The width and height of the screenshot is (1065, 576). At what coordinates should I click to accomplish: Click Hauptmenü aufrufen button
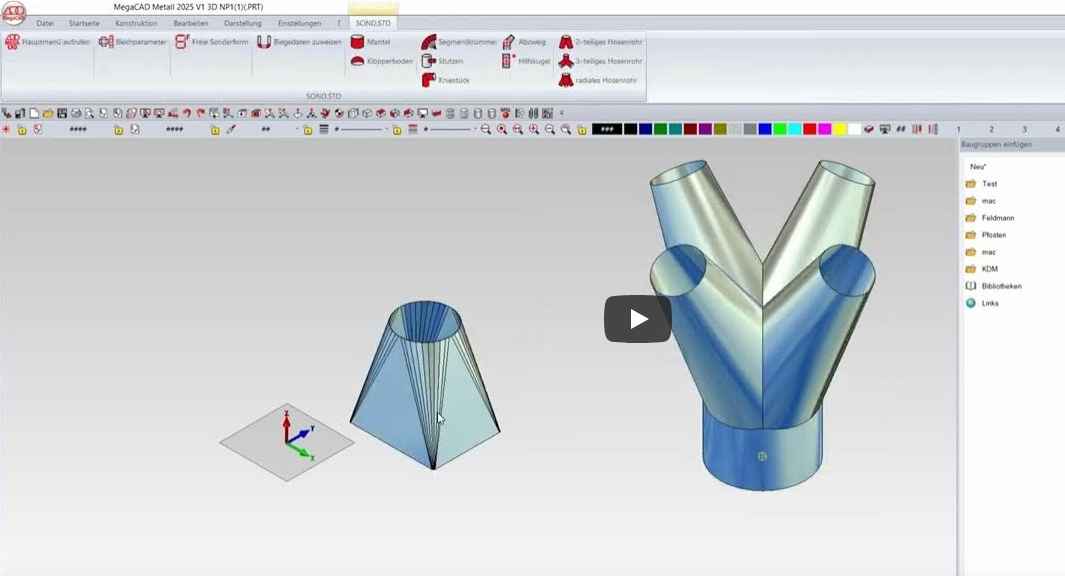click(x=48, y=42)
